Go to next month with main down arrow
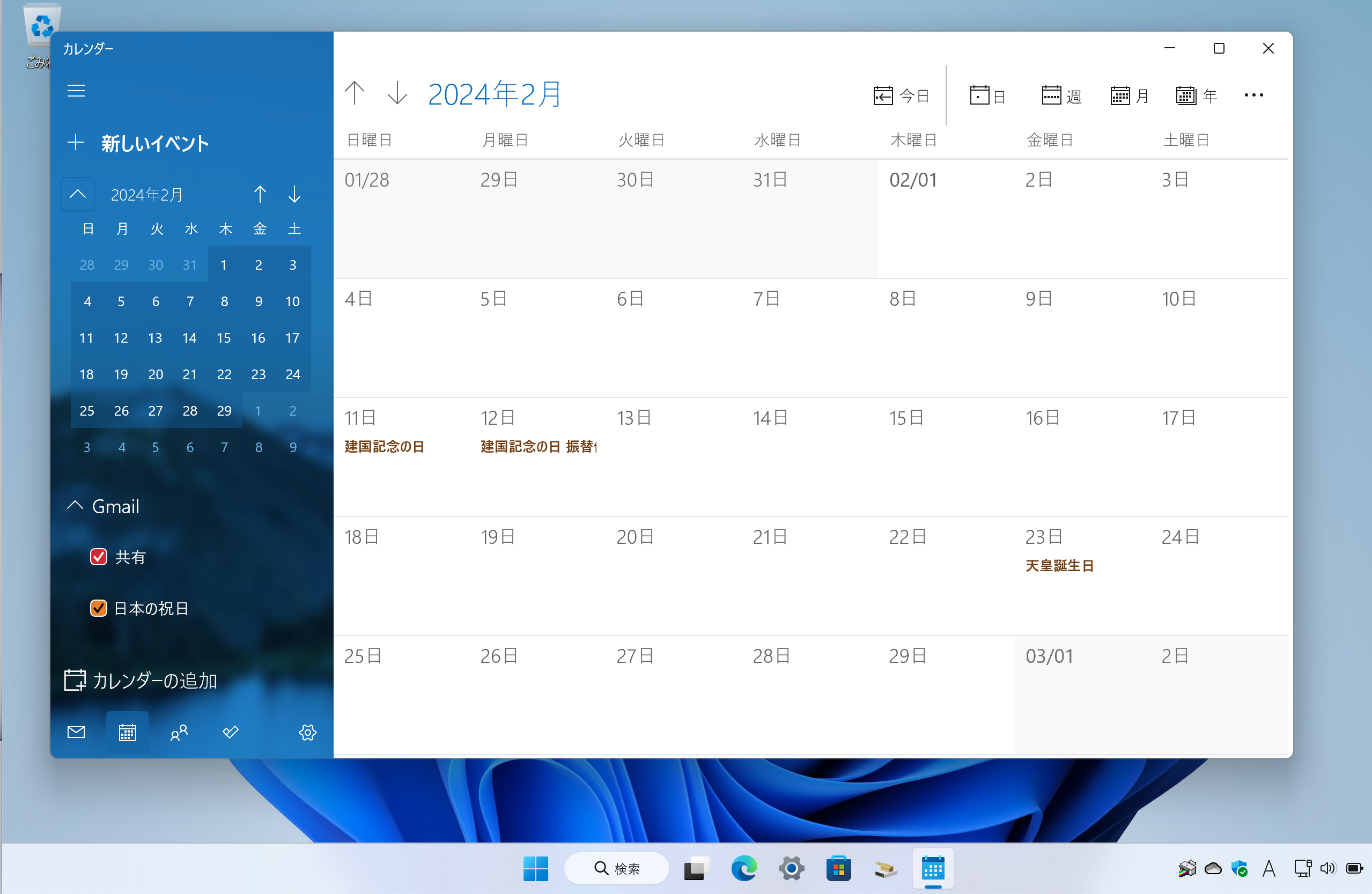The height and width of the screenshot is (894, 1372). tap(397, 94)
